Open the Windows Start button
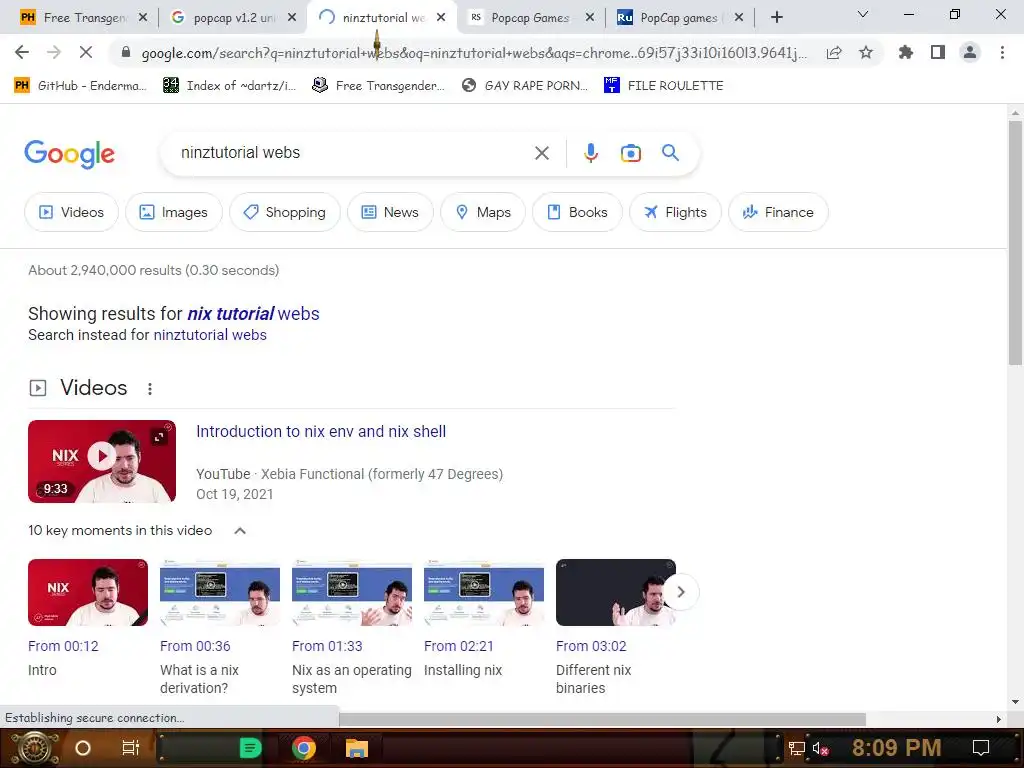This screenshot has width=1024, height=768. 35,748
